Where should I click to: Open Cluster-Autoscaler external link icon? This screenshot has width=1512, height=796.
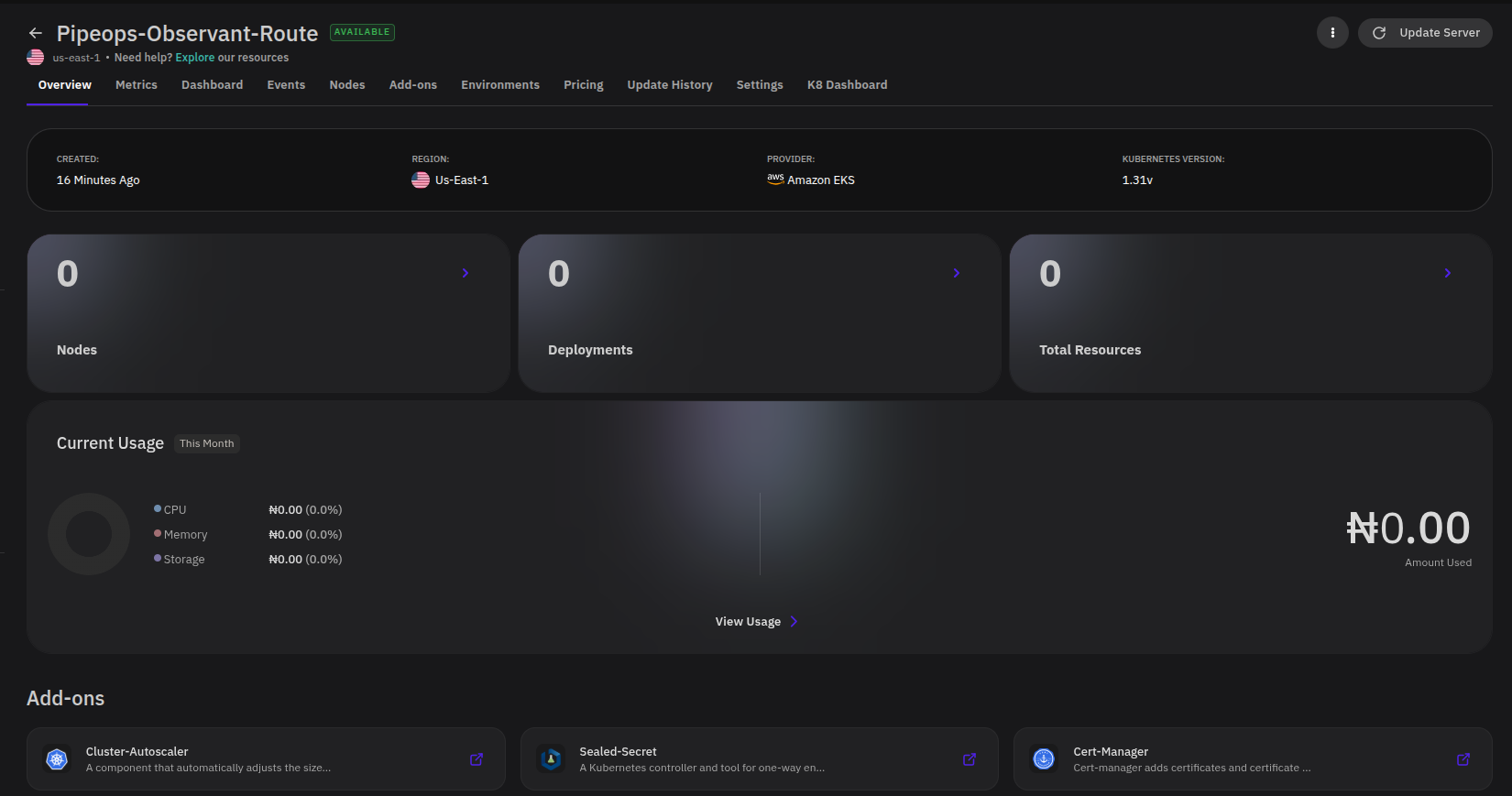pyautogui.click(x=477, y=759)
